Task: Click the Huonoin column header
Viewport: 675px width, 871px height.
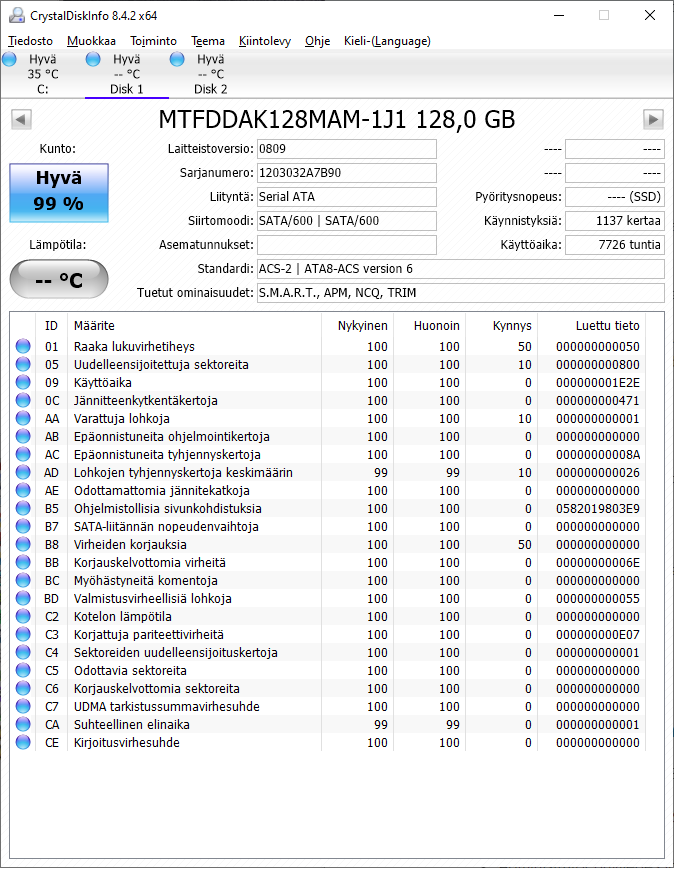Action: pyautogui.click(x=429, y=326)
